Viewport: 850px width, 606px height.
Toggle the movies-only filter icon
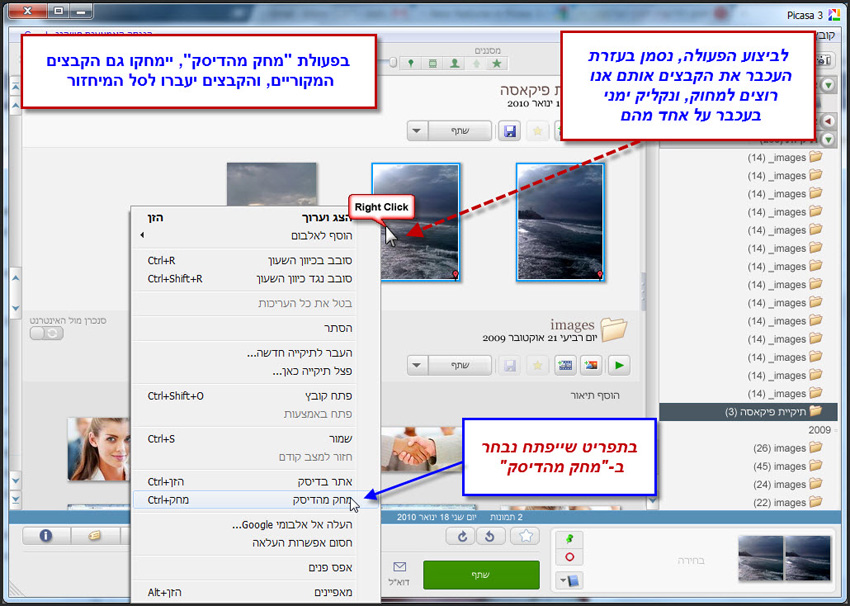[433, 63]
